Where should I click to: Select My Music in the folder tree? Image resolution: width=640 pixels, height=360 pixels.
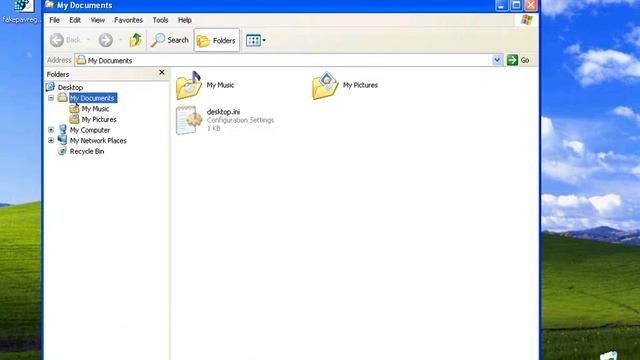[x=95, y=109]
